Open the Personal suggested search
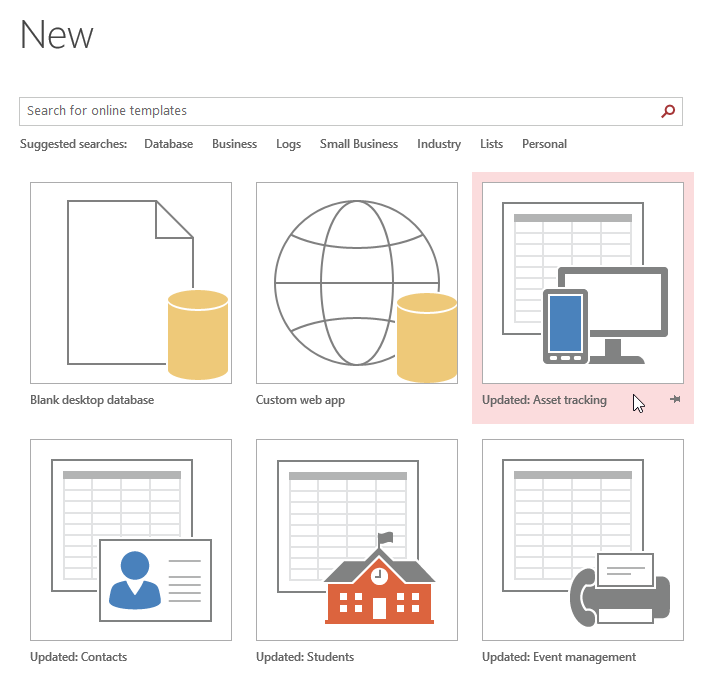Image resolution: width=720 pixels, height=680 pixels. (544, 144)
